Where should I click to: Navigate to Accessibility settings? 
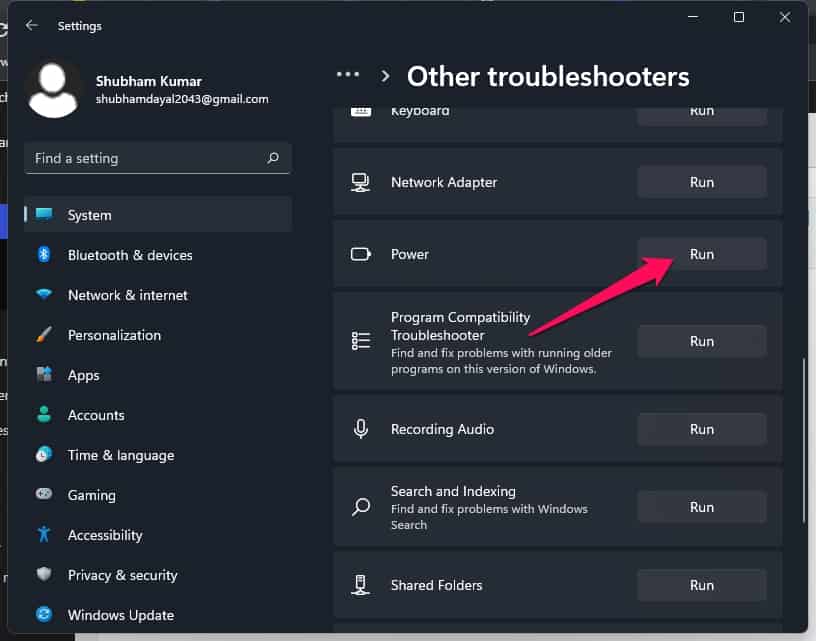158,535
